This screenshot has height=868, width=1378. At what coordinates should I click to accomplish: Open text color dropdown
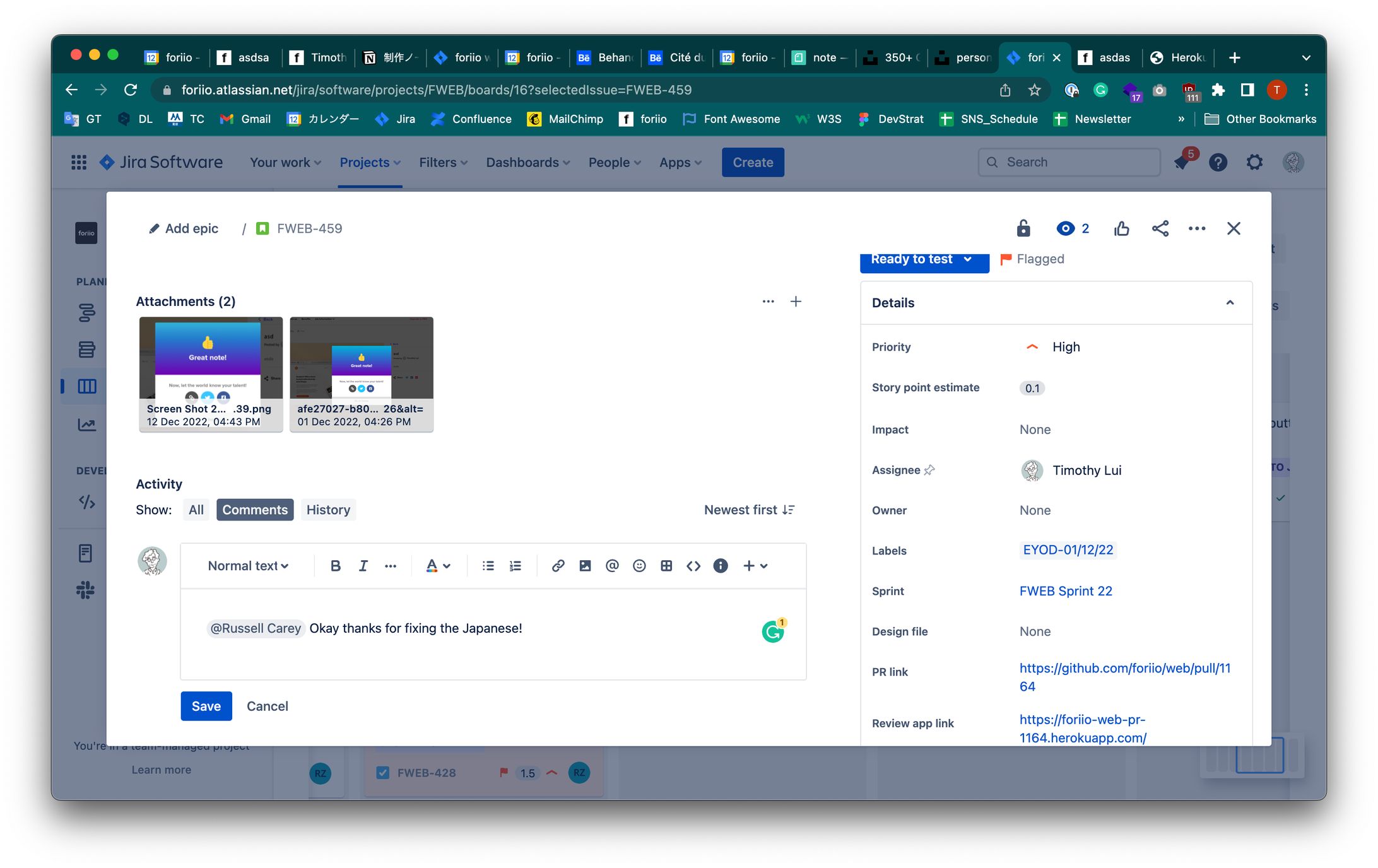pyautogui.click(x=438, y=566)
